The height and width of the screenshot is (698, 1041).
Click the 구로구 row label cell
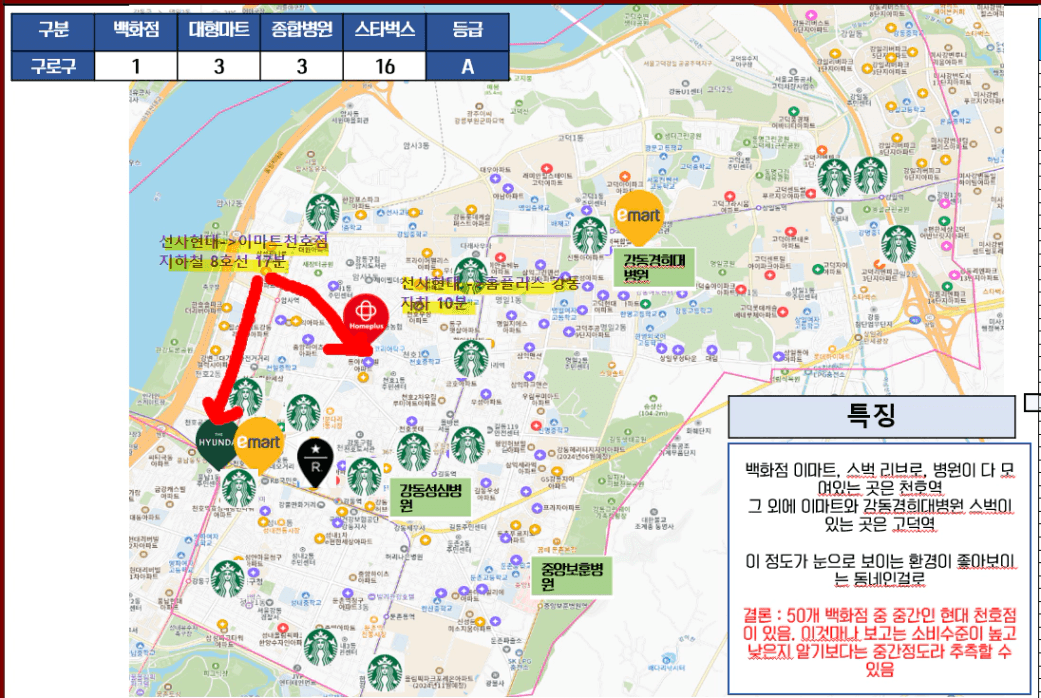53,66
